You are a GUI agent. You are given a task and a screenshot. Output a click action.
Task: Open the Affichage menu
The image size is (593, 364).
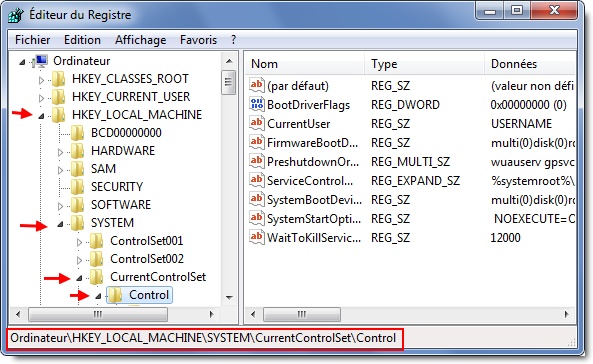141,40
